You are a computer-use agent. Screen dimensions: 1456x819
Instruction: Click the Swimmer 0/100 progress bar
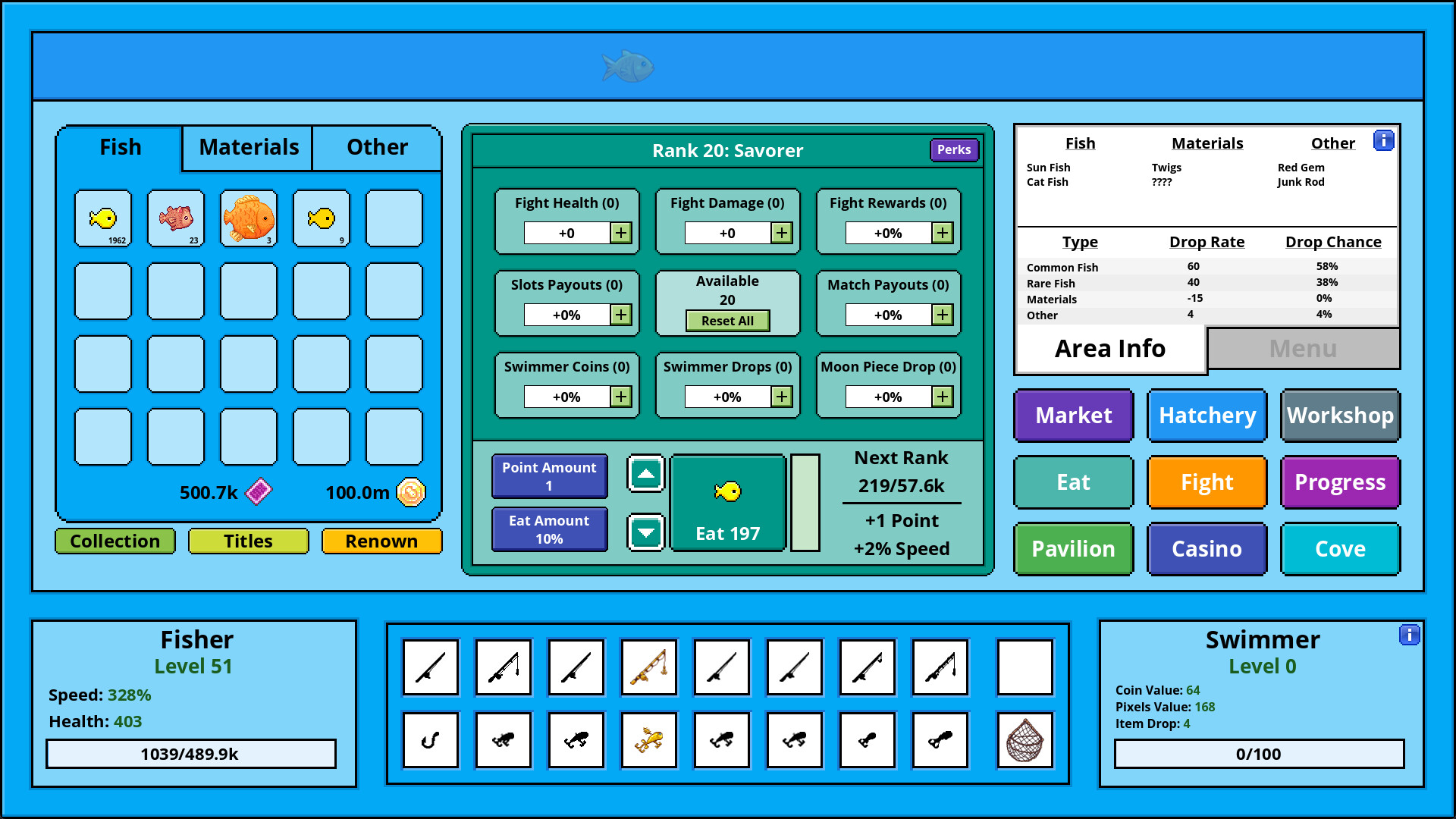pos(1259,754)
